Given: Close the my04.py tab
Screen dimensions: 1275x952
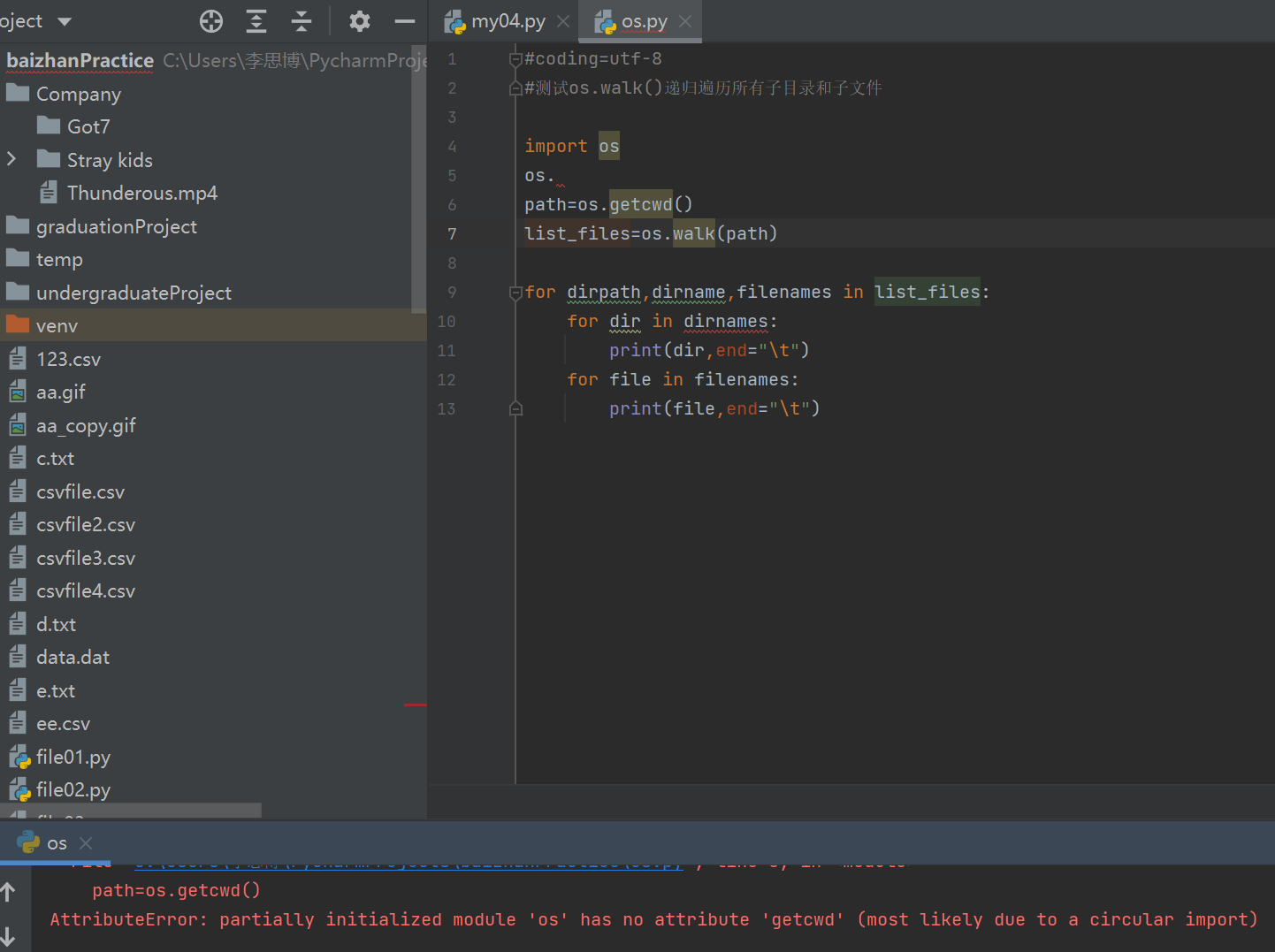Looking at the screenshot, I should [x=563, y=21].
